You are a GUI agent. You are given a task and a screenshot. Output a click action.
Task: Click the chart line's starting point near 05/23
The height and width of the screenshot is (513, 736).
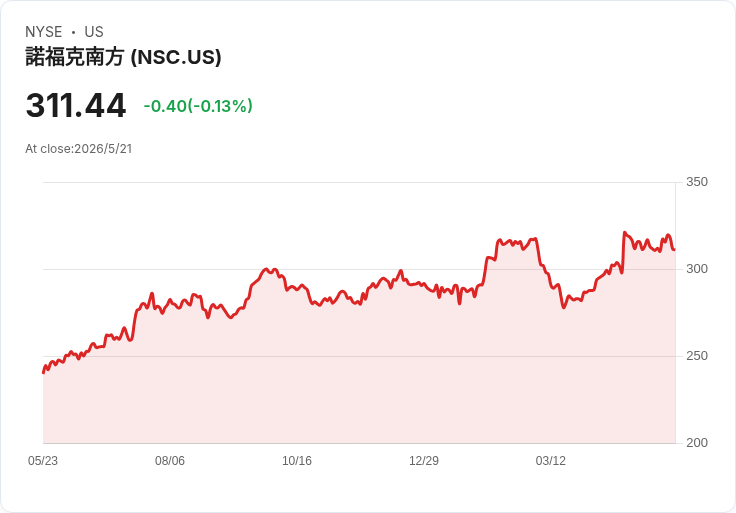click(44, 372)
